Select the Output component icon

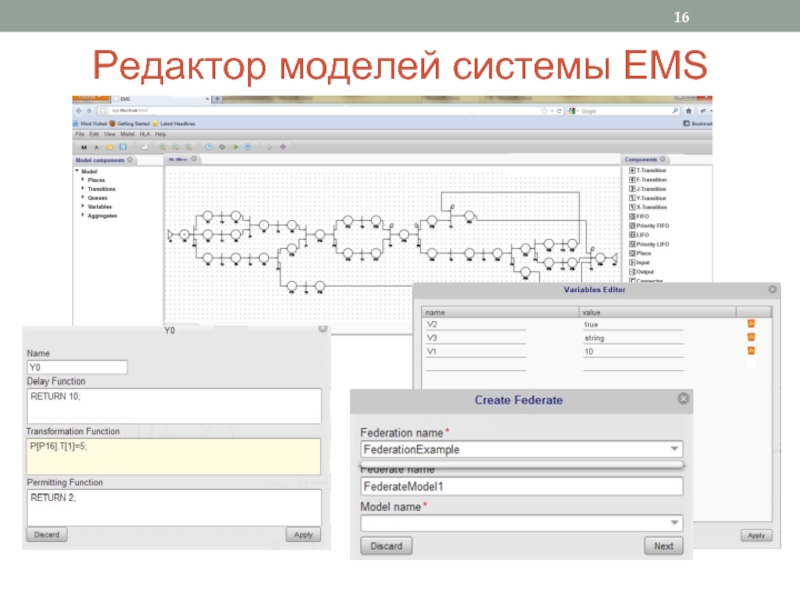[x=632, y=272]
